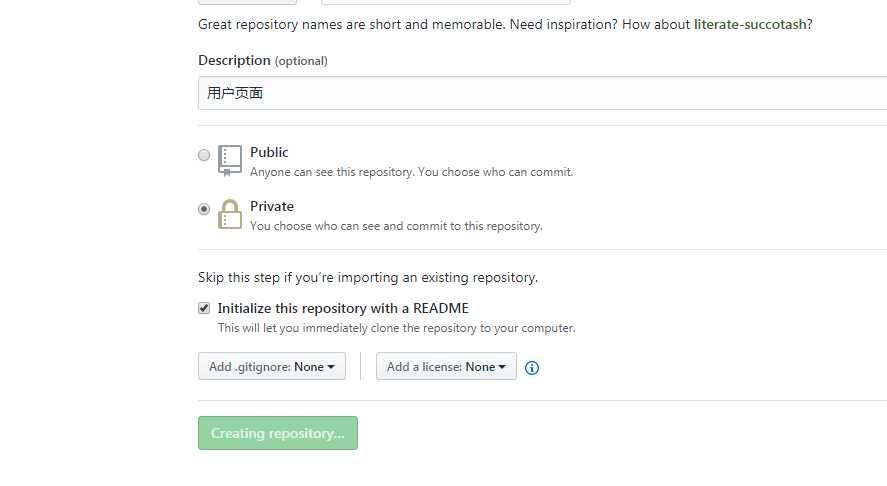Click the Initialize this repository with a README label
The width and height of the screenshot is (887, 486).
[343, 308]
